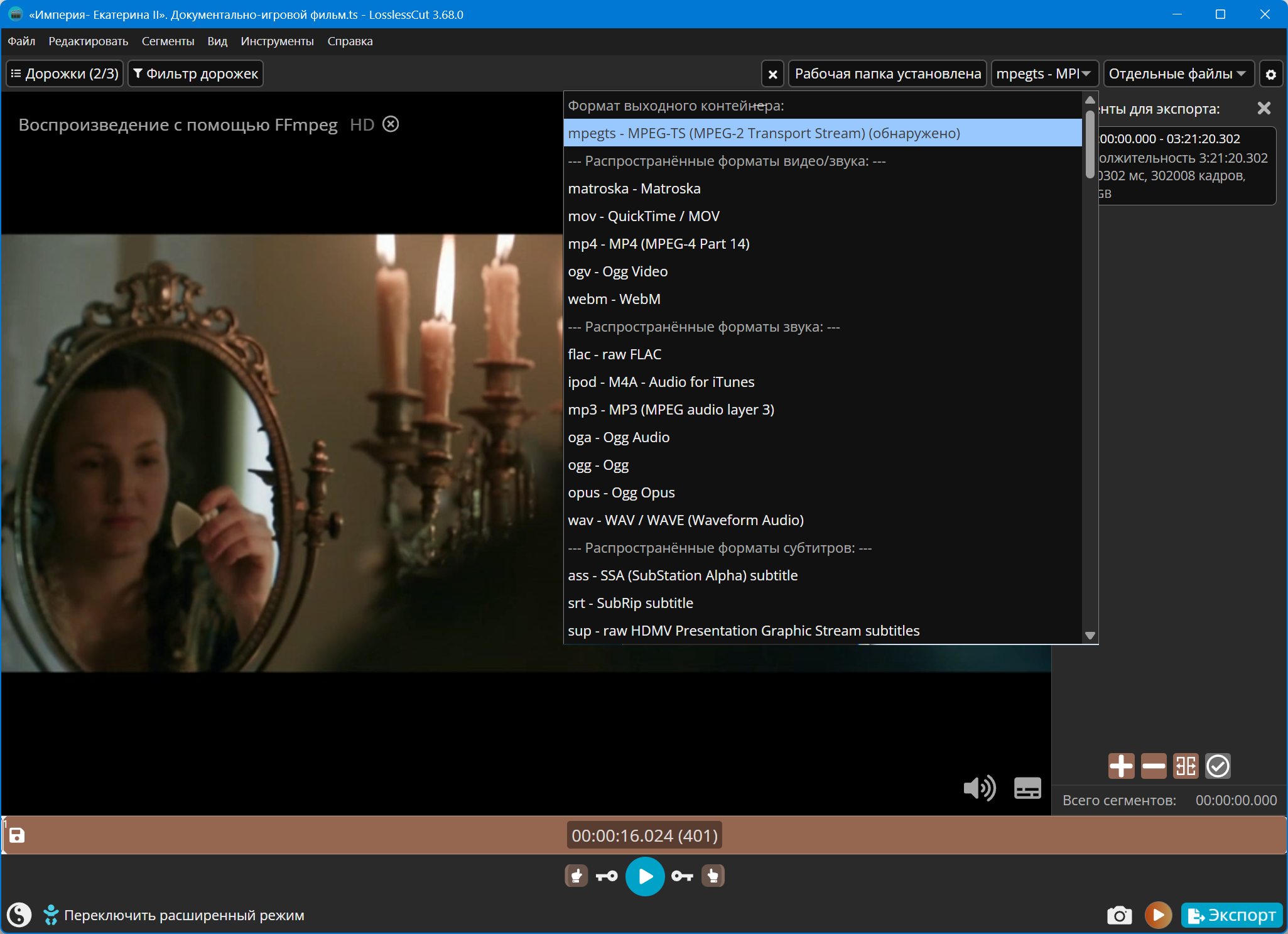The height and width of the screenshot is (934, 1288).
Task: Click the brown timeline segment bar
Action: 314,835
